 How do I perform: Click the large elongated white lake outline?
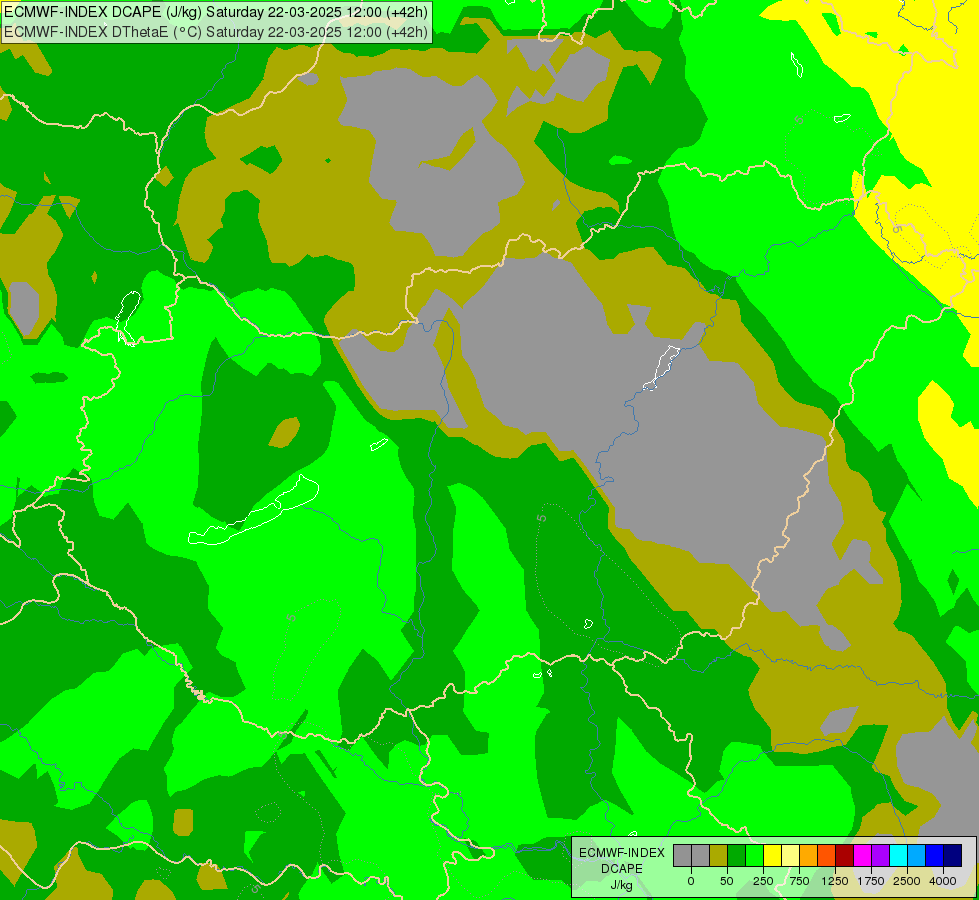[254, 510]
